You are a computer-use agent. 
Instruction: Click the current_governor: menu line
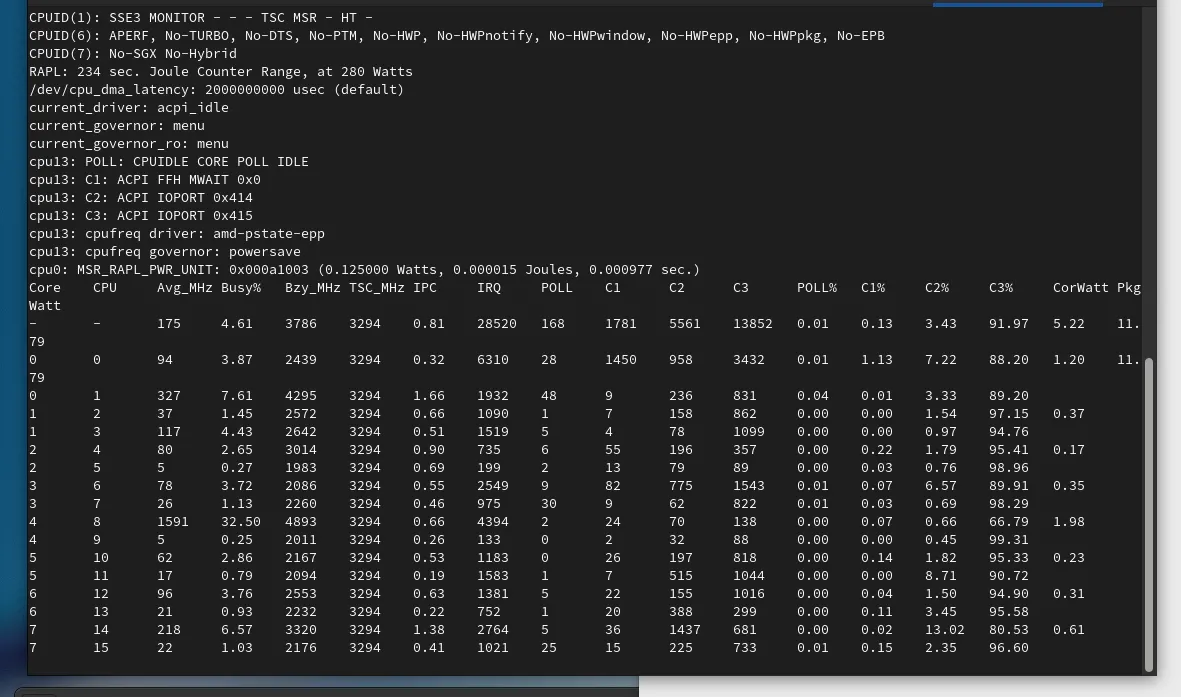(x=116, y=126)
